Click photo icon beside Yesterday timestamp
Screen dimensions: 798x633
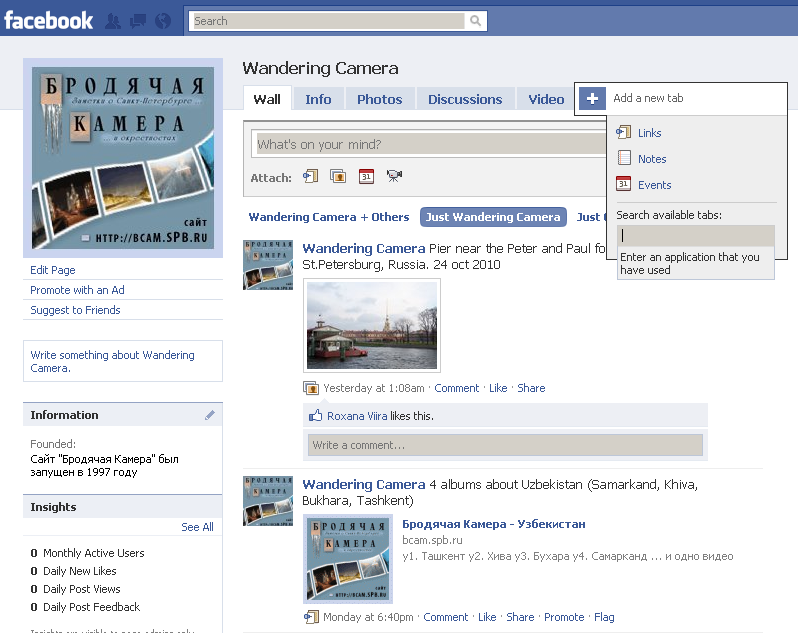tap(310, 388)
